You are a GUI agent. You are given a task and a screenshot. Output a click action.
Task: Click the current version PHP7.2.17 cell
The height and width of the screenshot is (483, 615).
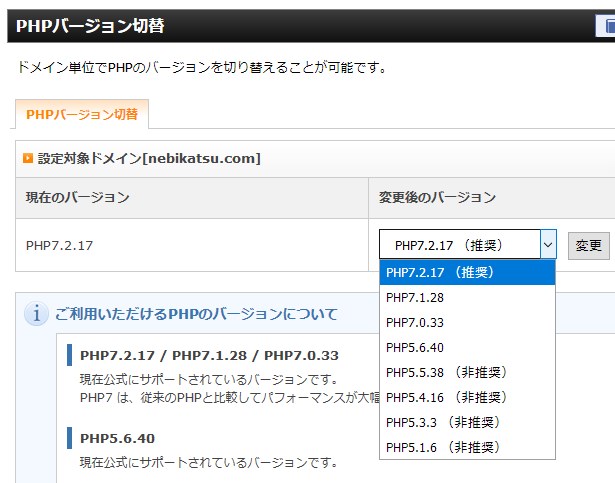[192, 245]
